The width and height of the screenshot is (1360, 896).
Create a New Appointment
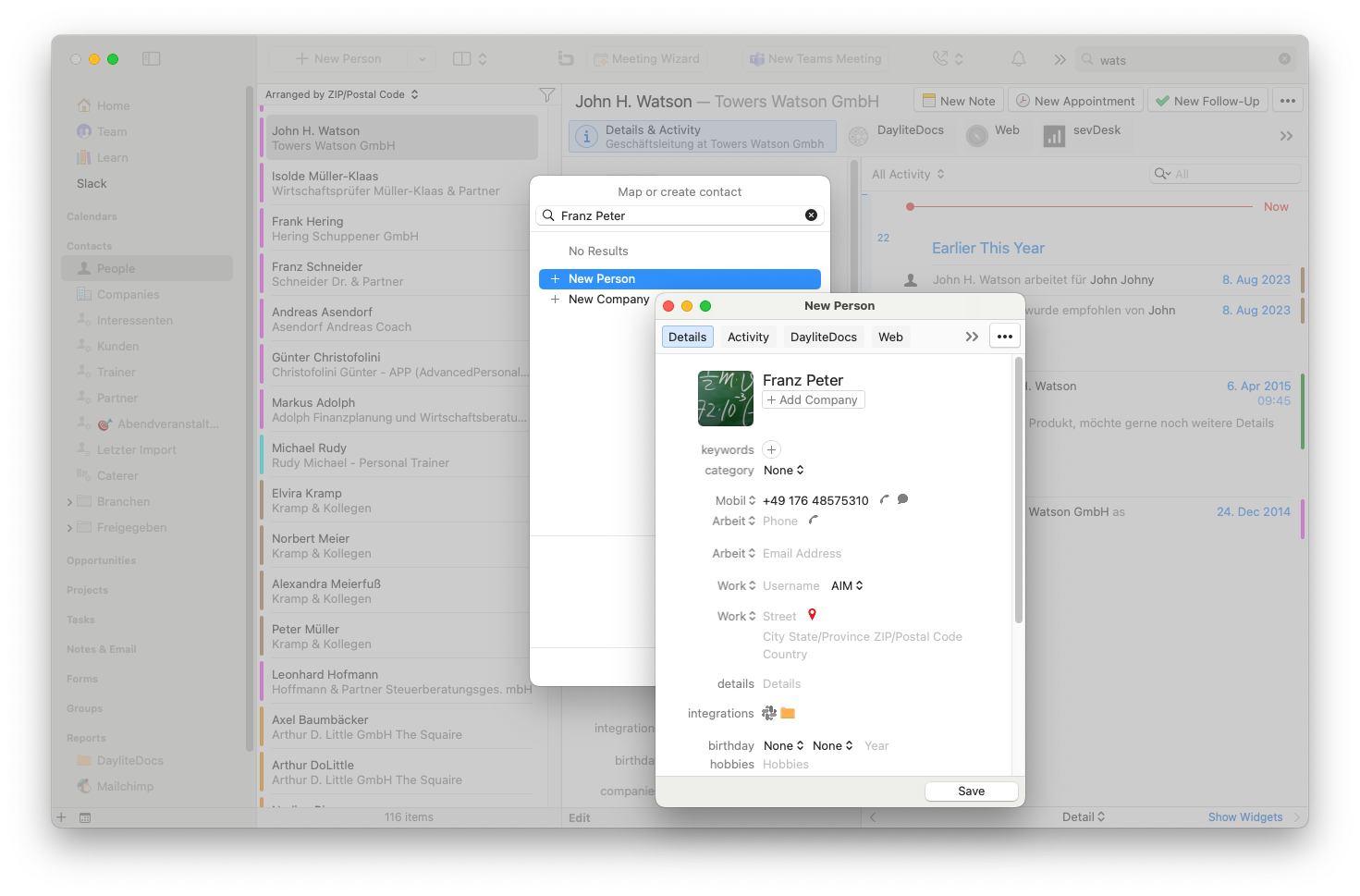(x=1075, y=101)
